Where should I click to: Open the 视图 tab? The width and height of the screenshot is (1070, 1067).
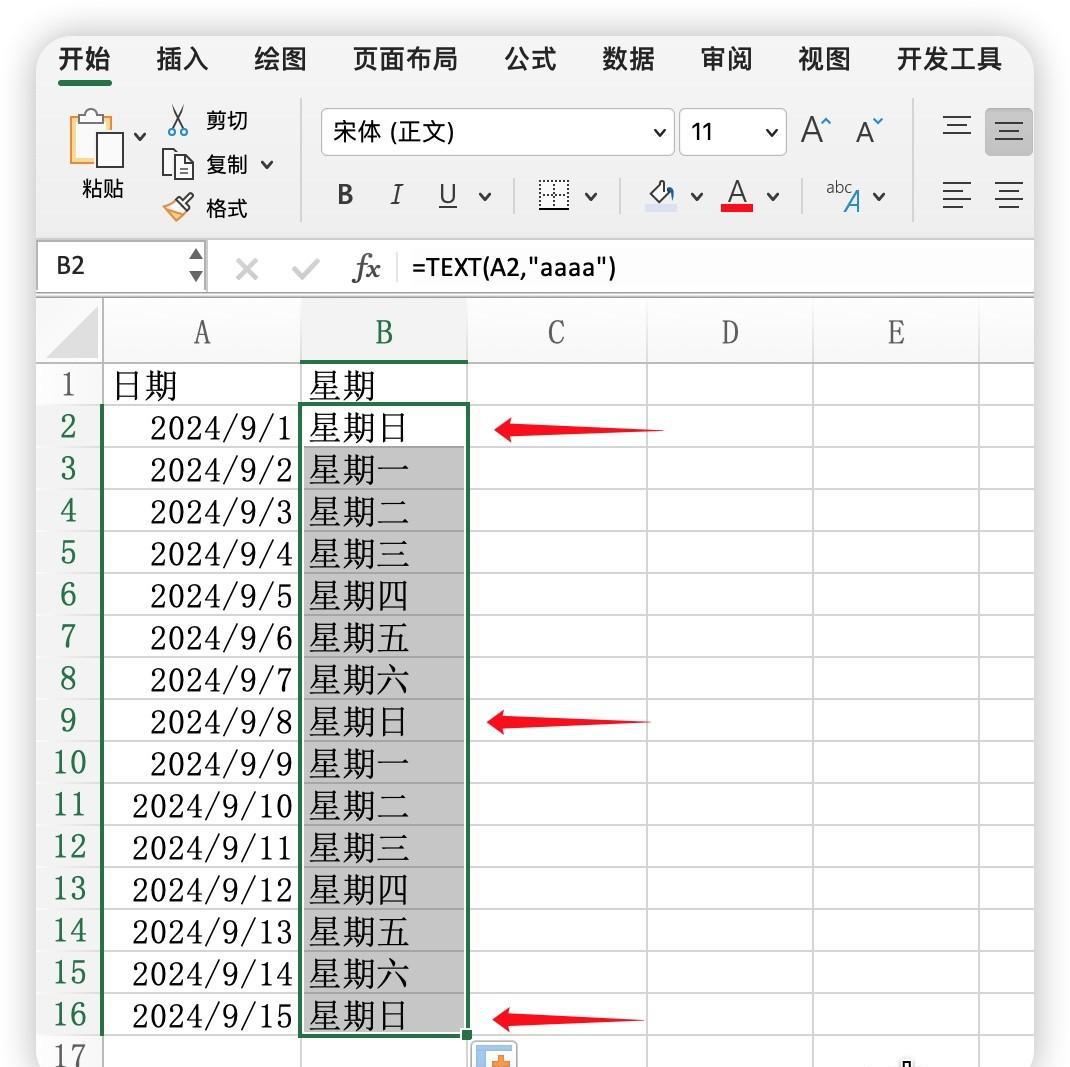point(824,59)
